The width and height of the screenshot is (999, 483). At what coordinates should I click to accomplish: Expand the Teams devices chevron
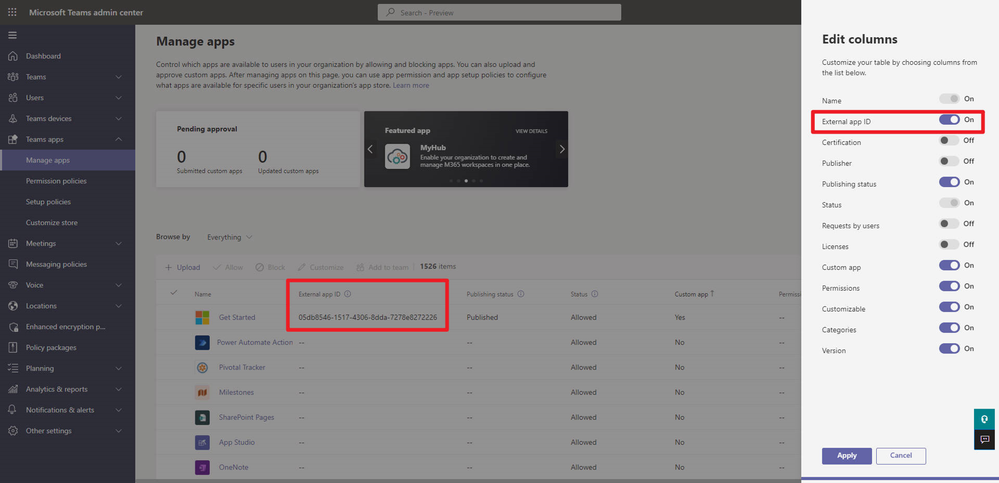pyautogui.click(x=119, y=119)
